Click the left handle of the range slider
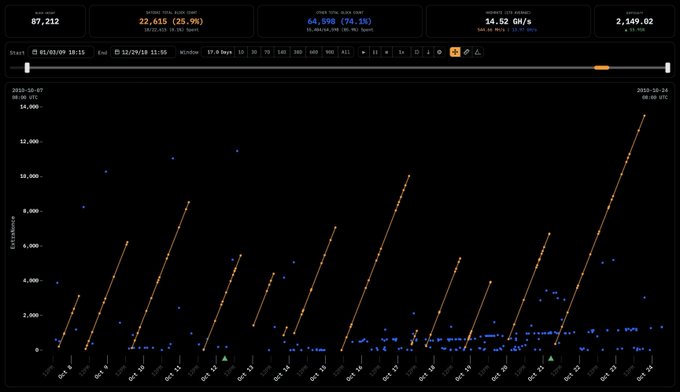 point(27,68)
